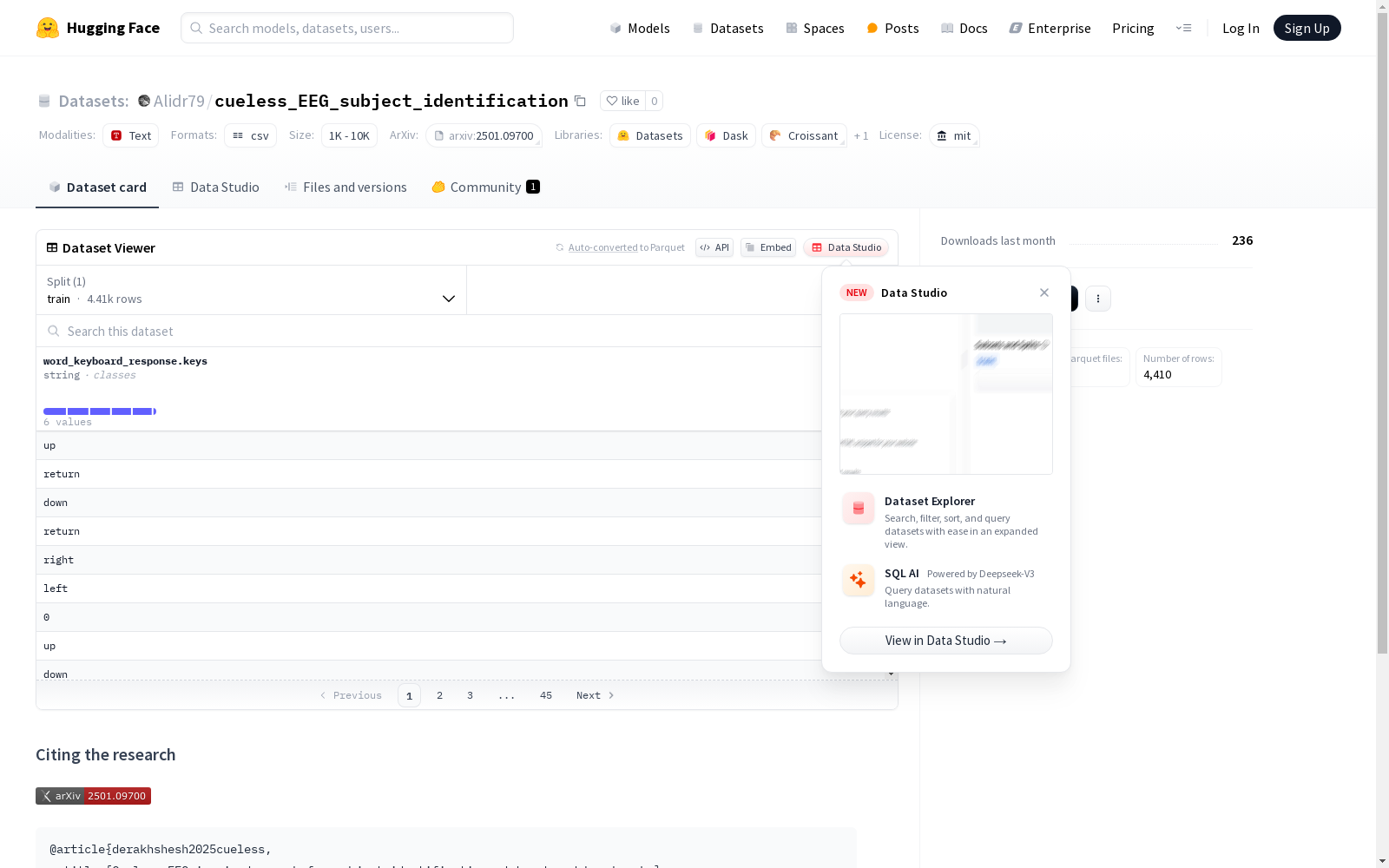Open the Docs link
1389x868 pixels.
coord(964,28)
